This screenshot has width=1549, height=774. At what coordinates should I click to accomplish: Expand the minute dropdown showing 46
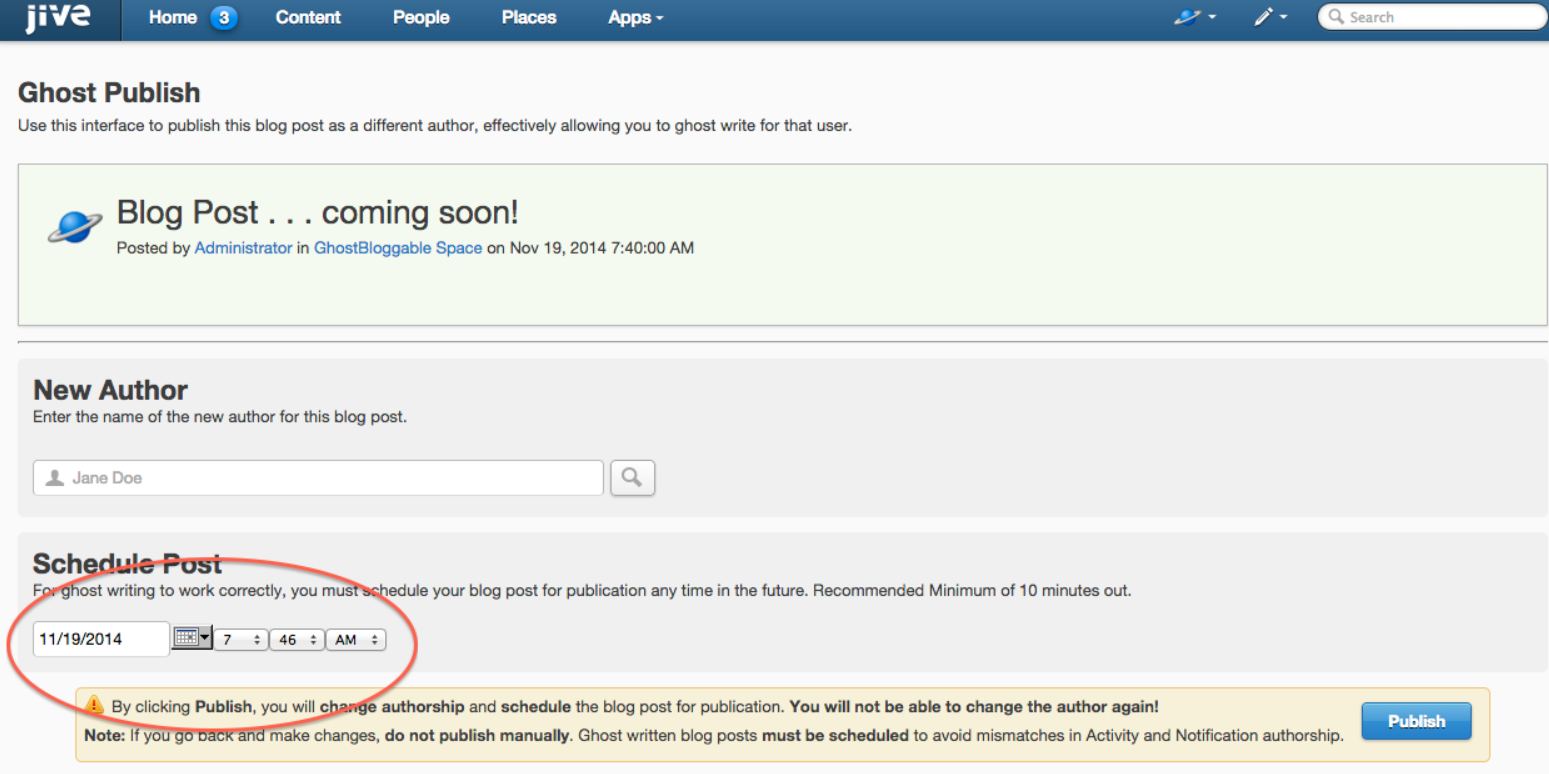(x=297, y=640)
